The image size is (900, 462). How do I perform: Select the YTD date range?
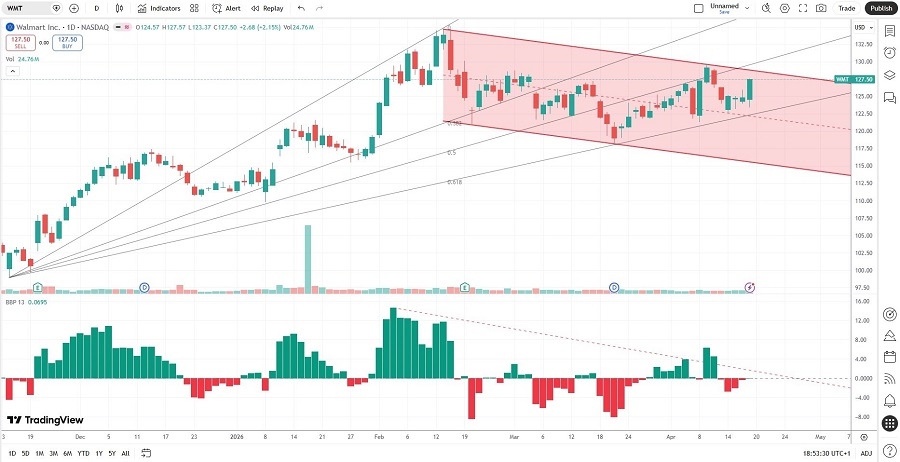pos(83,453)
